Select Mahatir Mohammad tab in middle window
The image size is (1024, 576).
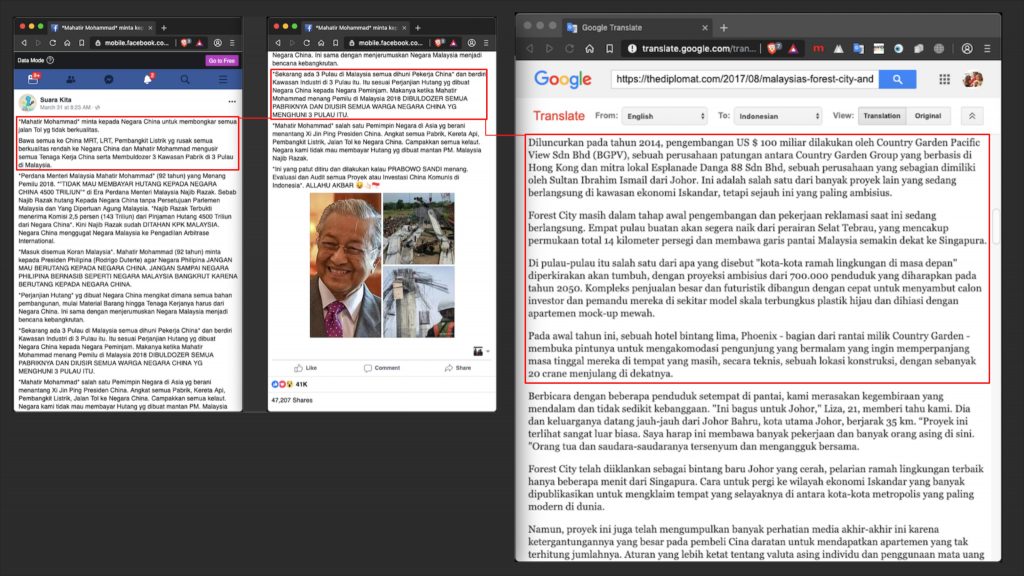coord(357,27)
